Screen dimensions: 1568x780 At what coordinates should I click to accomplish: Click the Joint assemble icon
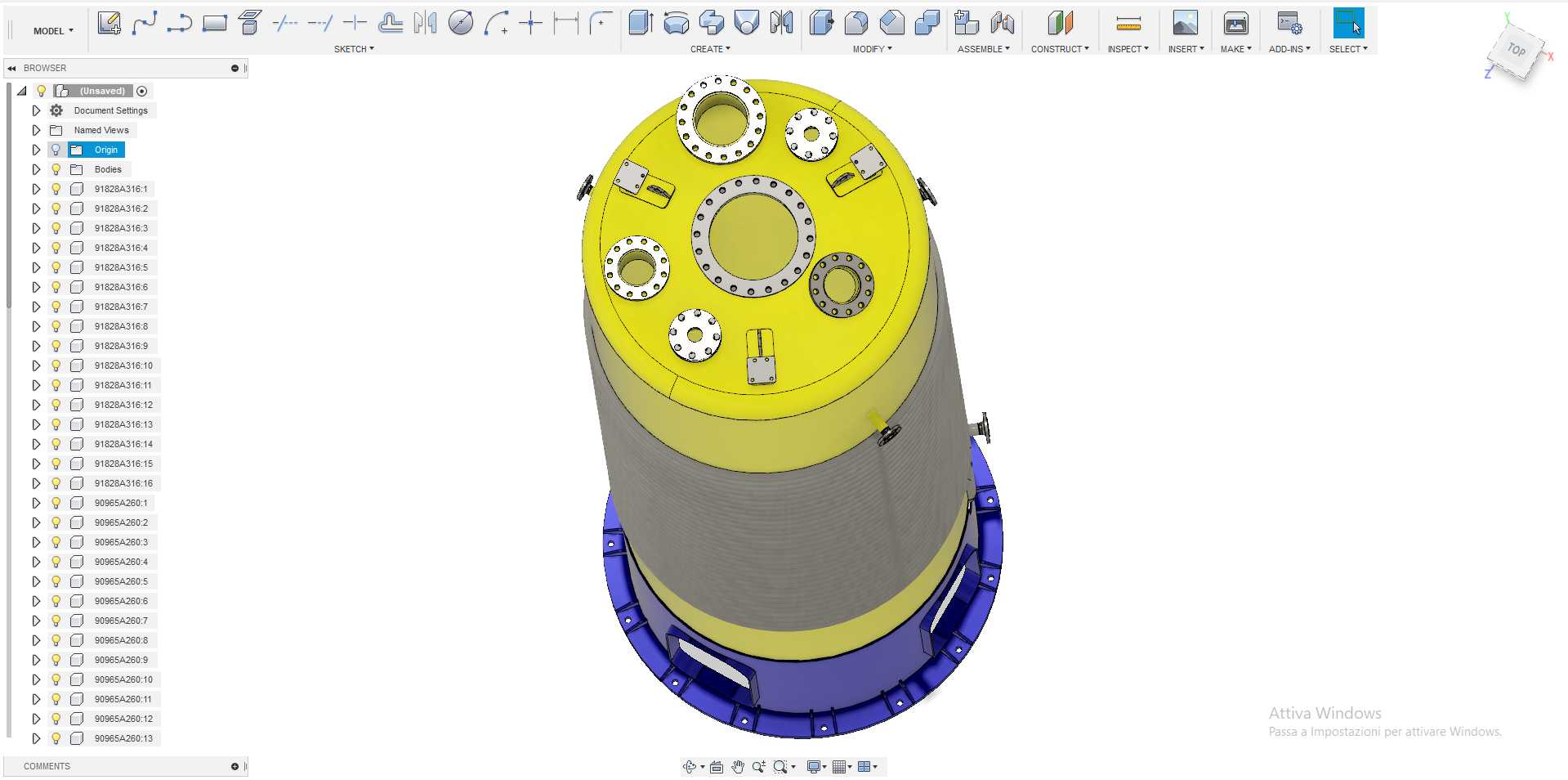(x=1002, y=23)
